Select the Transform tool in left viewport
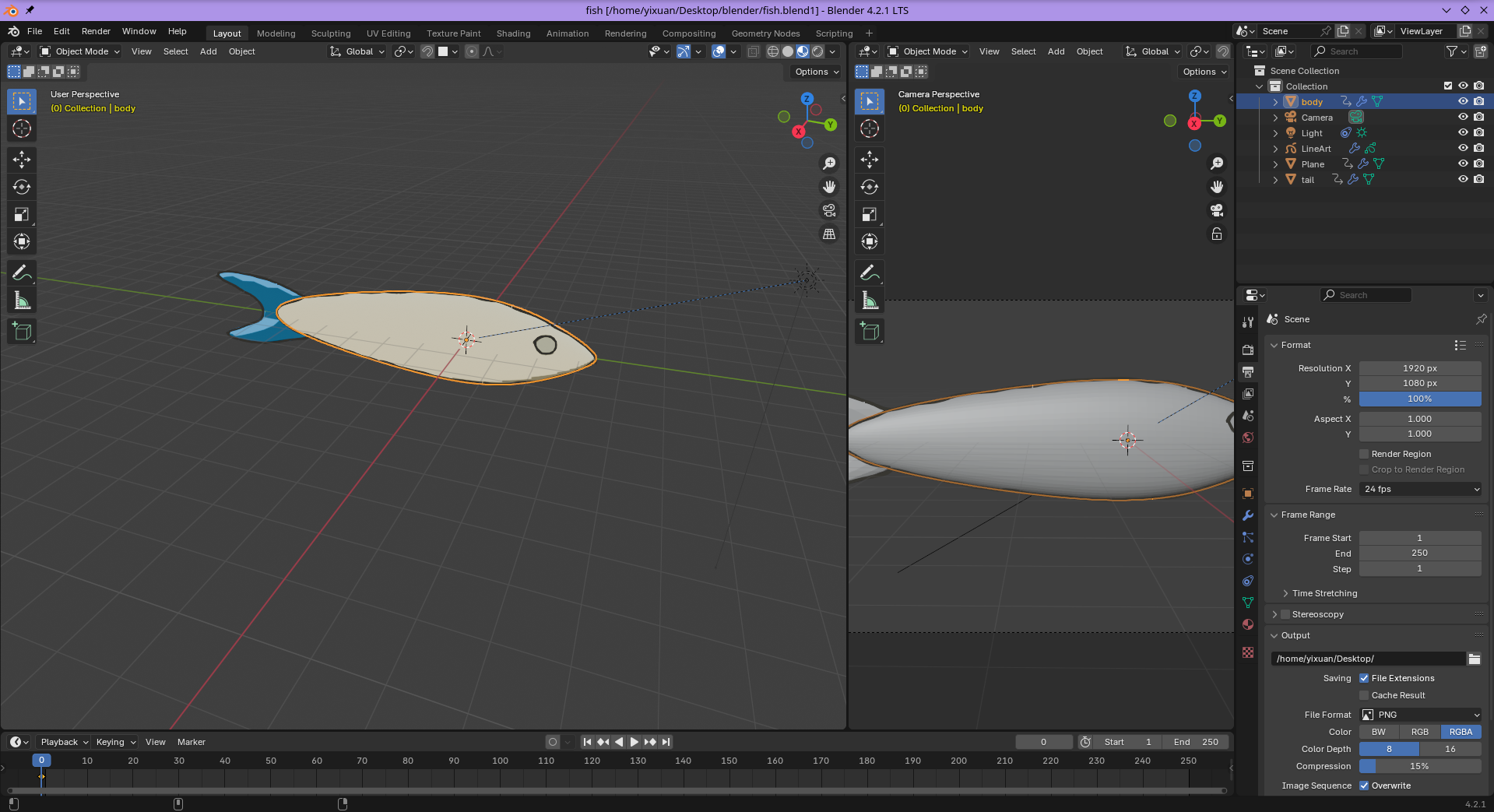The image size is (1494, 812). pos(22,241)
